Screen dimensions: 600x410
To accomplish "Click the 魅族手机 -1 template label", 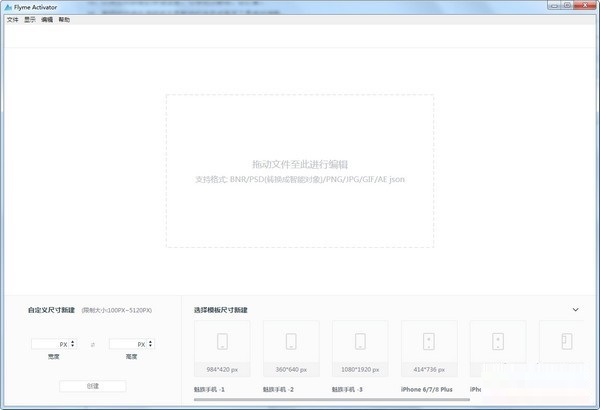I will [x=210, y=389].
